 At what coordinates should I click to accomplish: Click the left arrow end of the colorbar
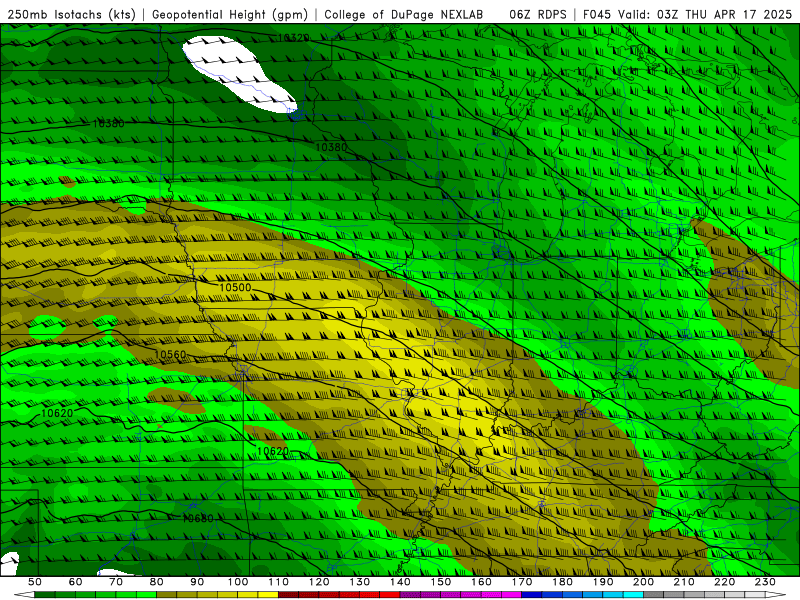pos(24,595)
